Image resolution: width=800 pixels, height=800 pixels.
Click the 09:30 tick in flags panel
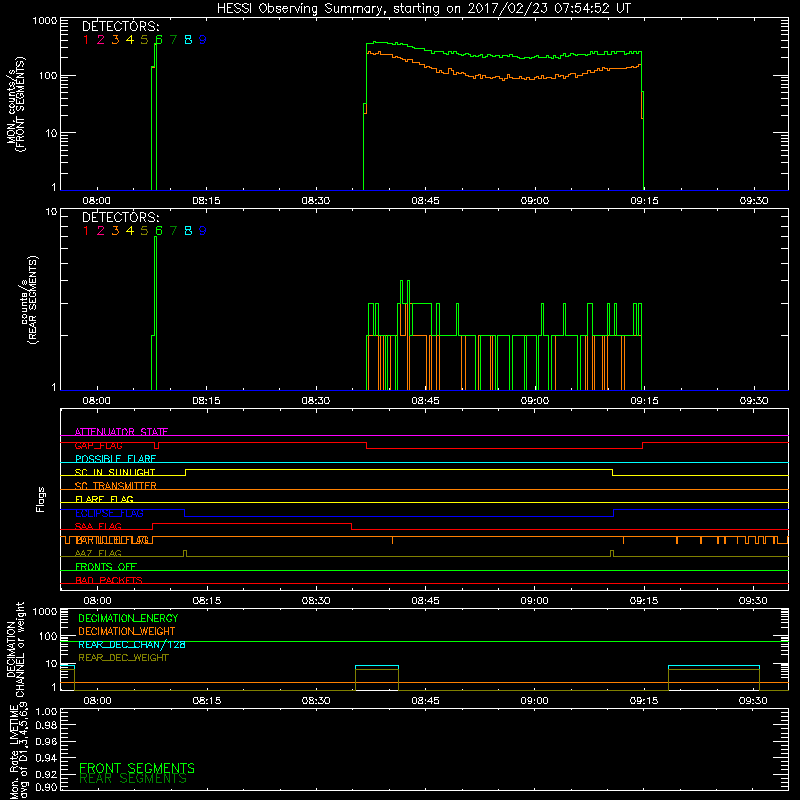point(753,601)
